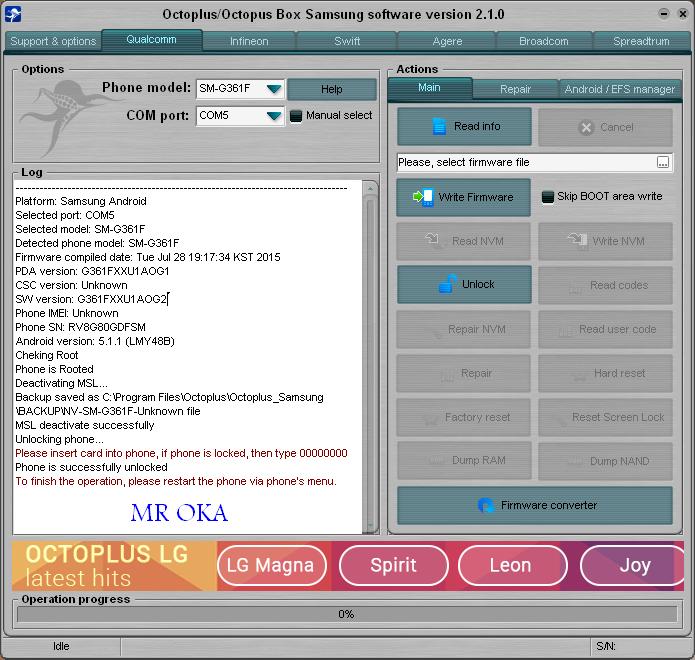Click the Idle status bar text
This screenshot has width=695, height=660.
(x=61, y=646)
